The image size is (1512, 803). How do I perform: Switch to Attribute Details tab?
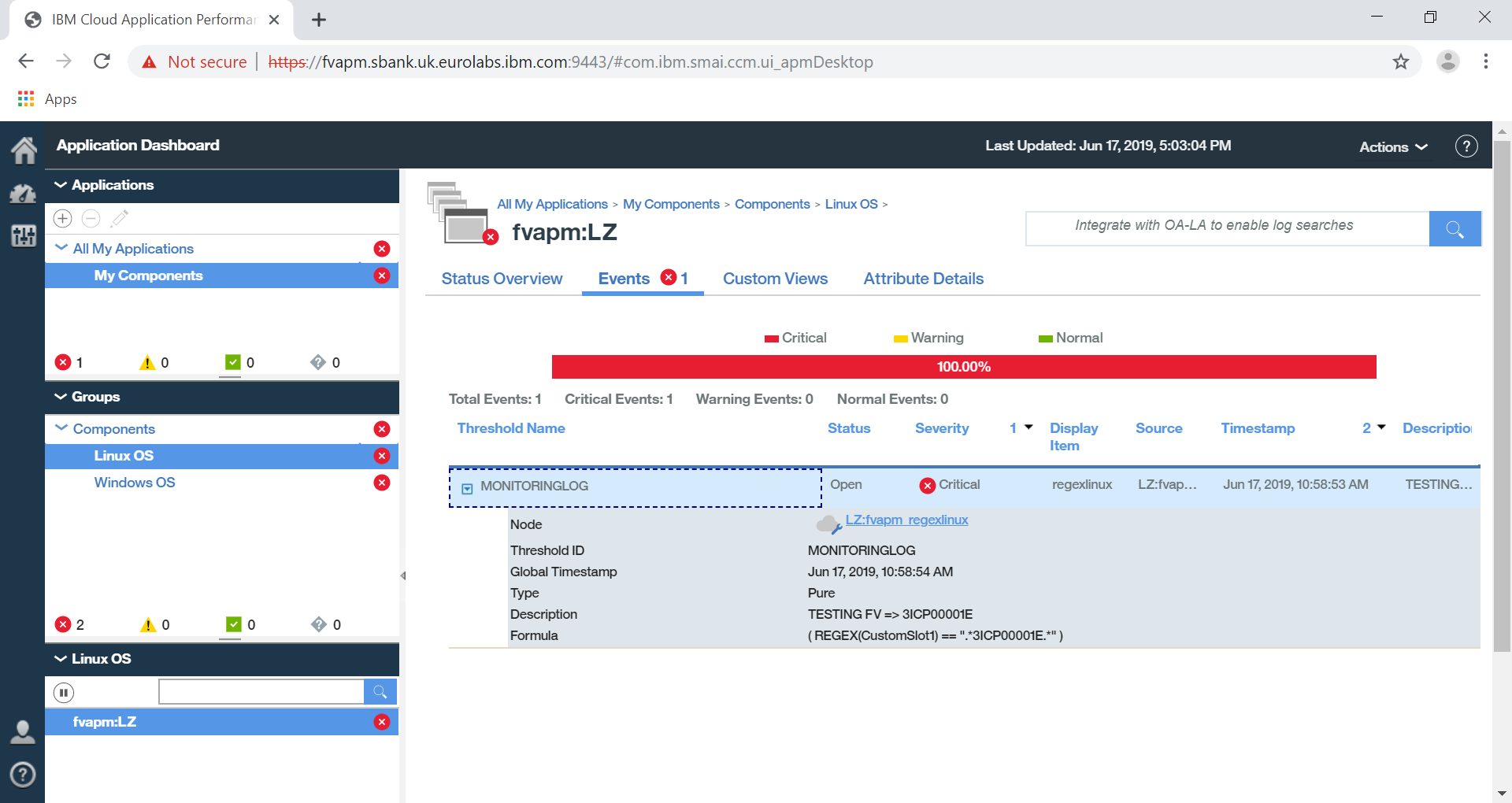point(923,279)
